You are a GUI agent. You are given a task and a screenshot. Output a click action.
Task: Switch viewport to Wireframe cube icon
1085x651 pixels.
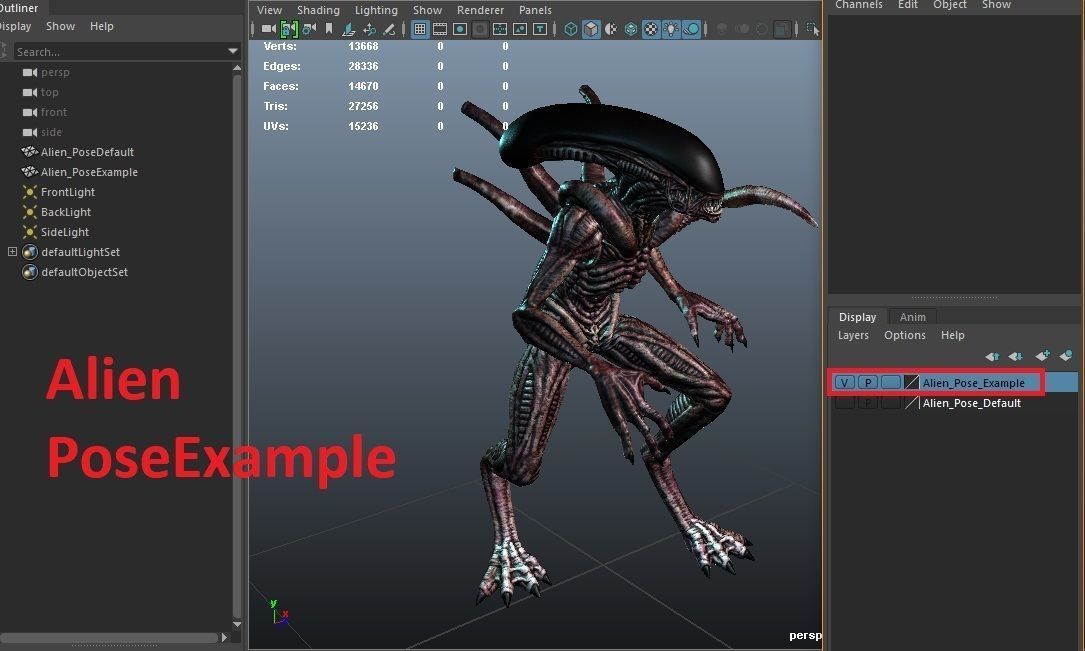click(x=571, y=29)
